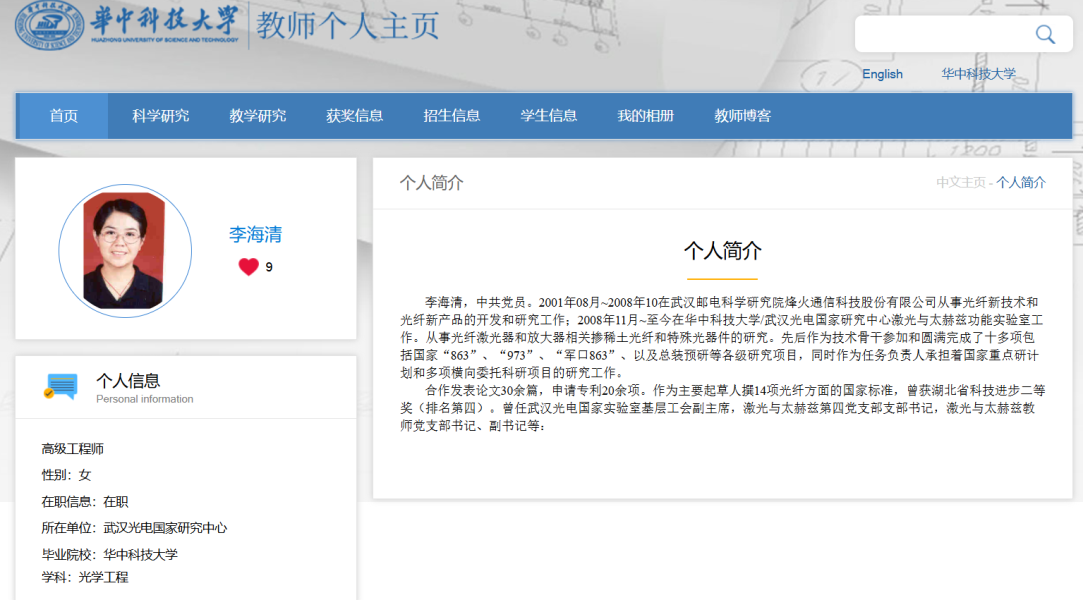
Task: Click the red heart like icon
Action: [248, 267]
